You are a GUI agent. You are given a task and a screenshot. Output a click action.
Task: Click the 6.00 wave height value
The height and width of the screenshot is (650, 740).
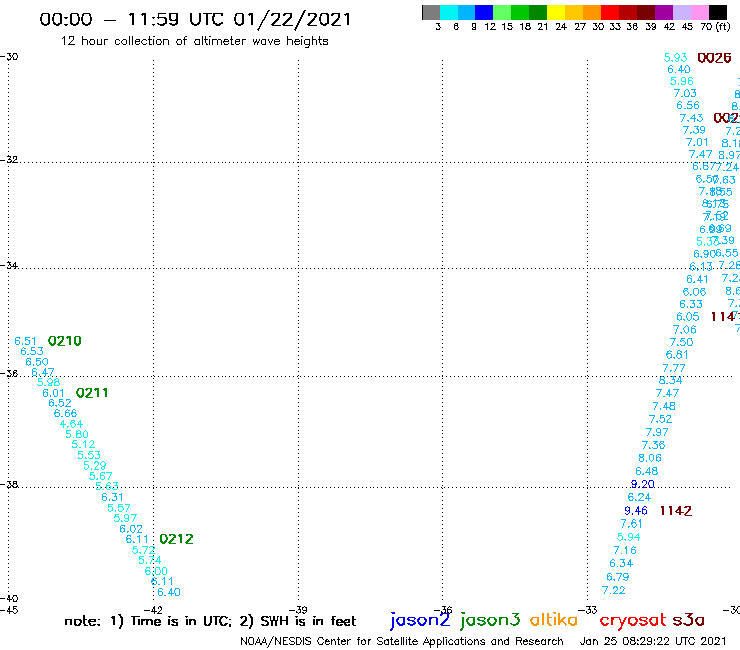click(x=156, y=572)
